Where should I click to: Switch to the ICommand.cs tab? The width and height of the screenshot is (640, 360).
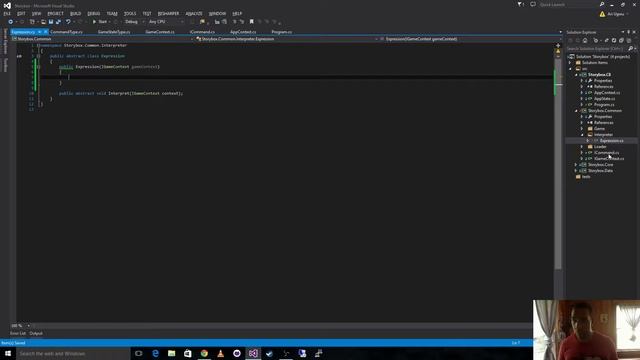[202, 32]
